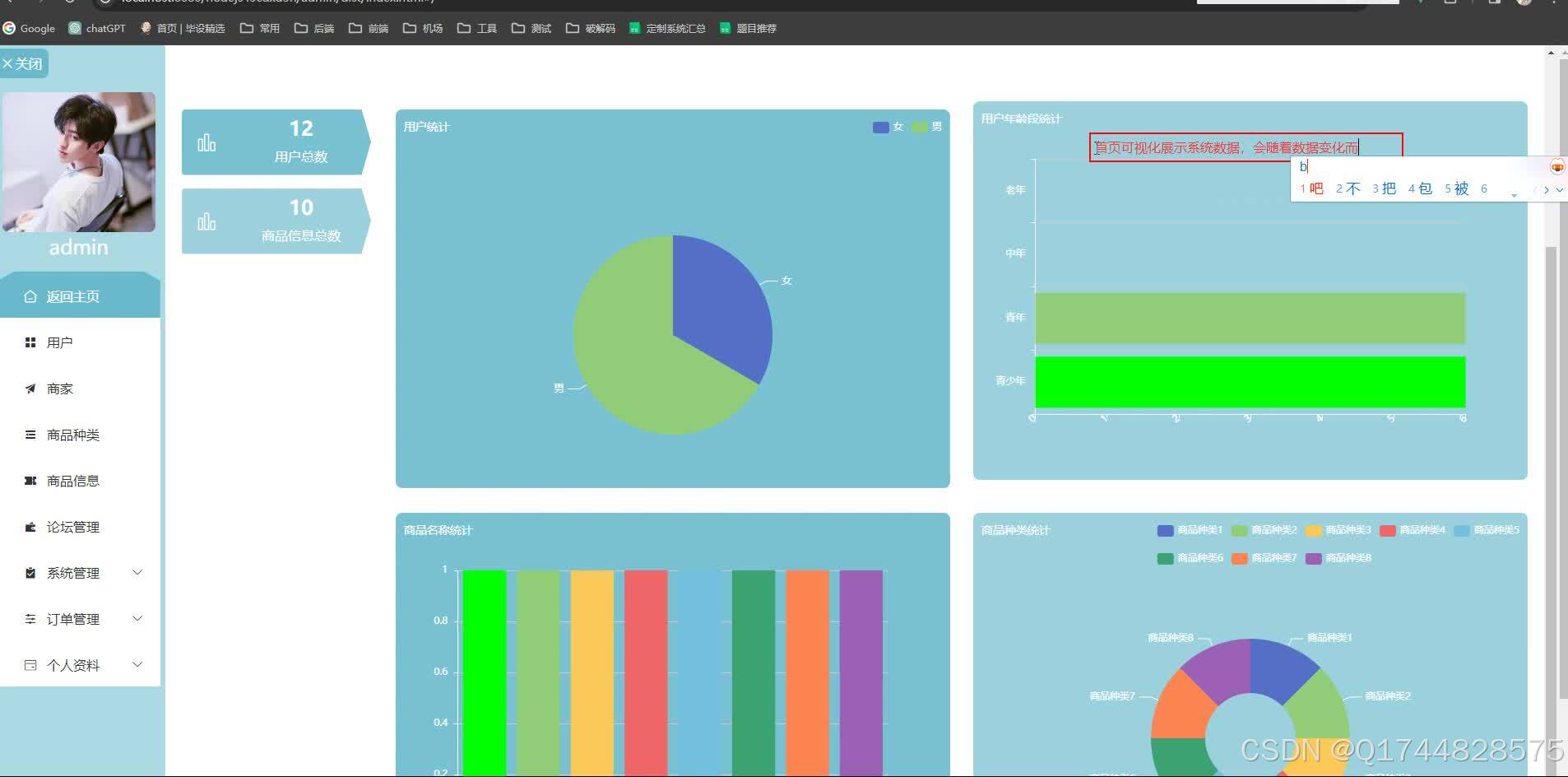Open the 题目推荐 bookmark

(748, 28)
